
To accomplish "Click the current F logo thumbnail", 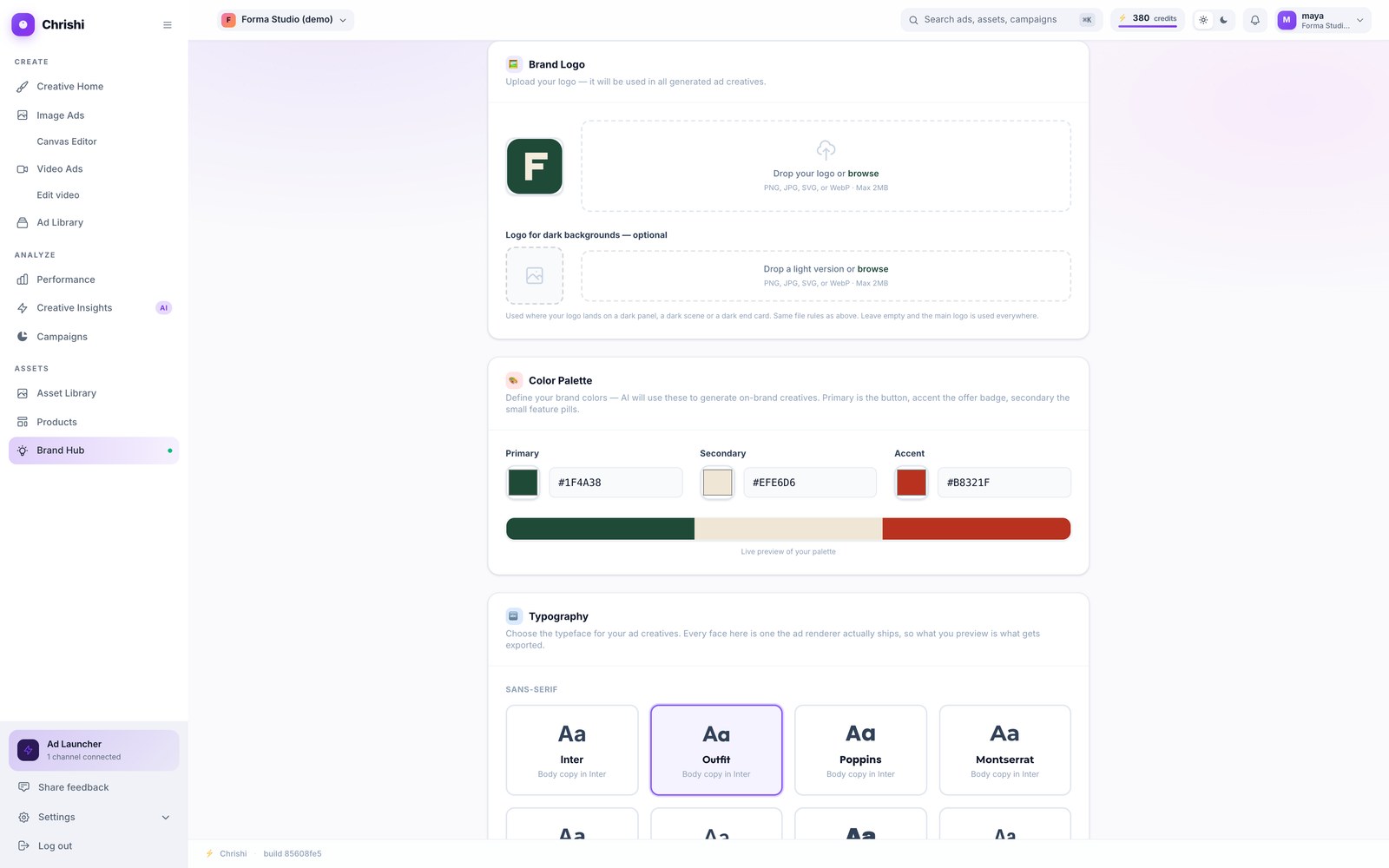I will pyautogui.click(x=535, y=166).
